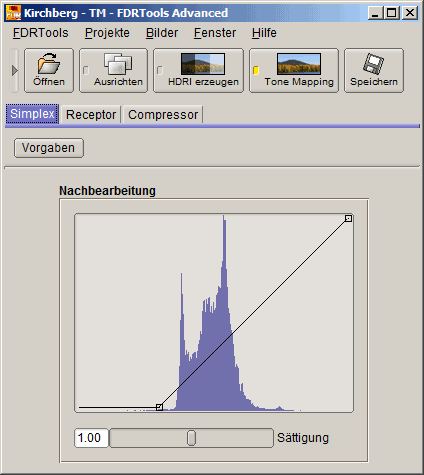Toggle the yellow Tone Mapping indicator
The height and width of the screenshot is (475, 424).
pyautogui.click(x=256, y=70)
